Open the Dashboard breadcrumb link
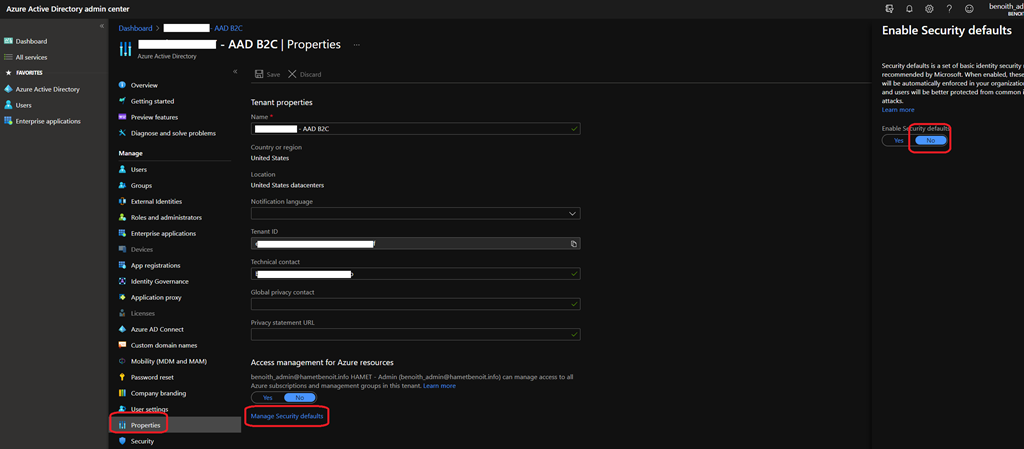The image size is (1024, 449). tap(136, 28)
